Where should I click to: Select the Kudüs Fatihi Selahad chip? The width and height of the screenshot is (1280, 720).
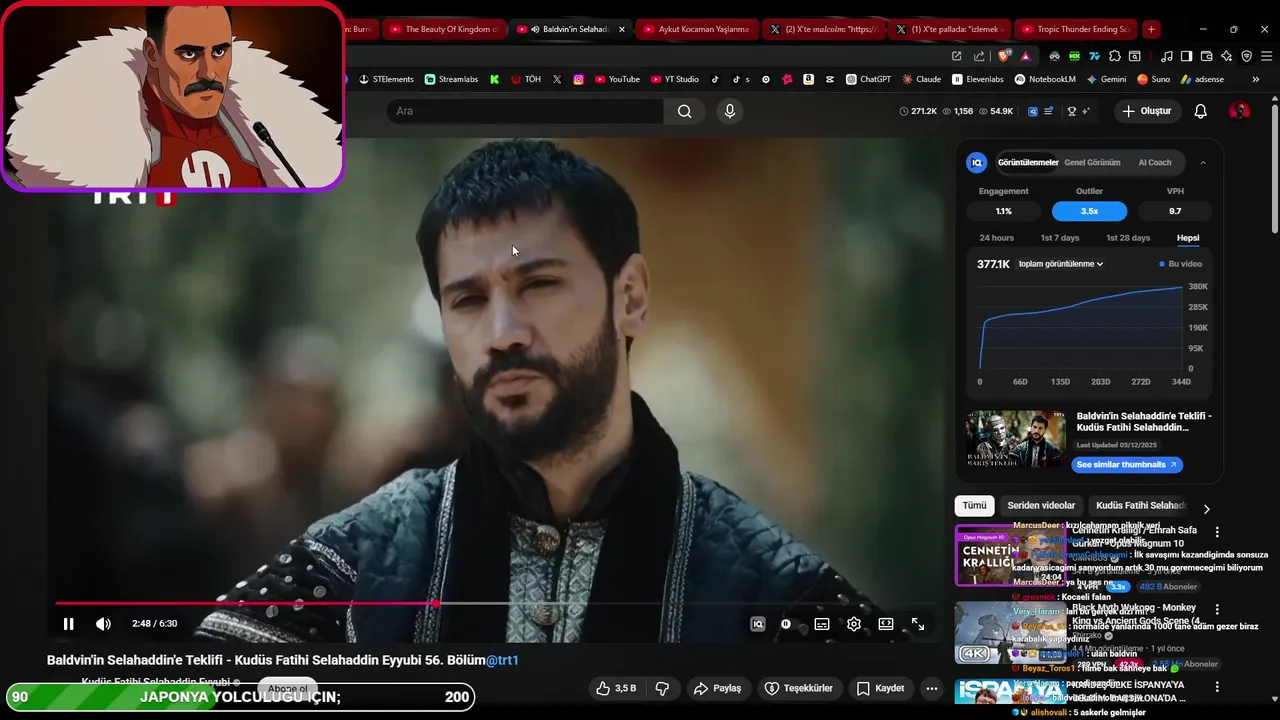tap(1139, 506)
